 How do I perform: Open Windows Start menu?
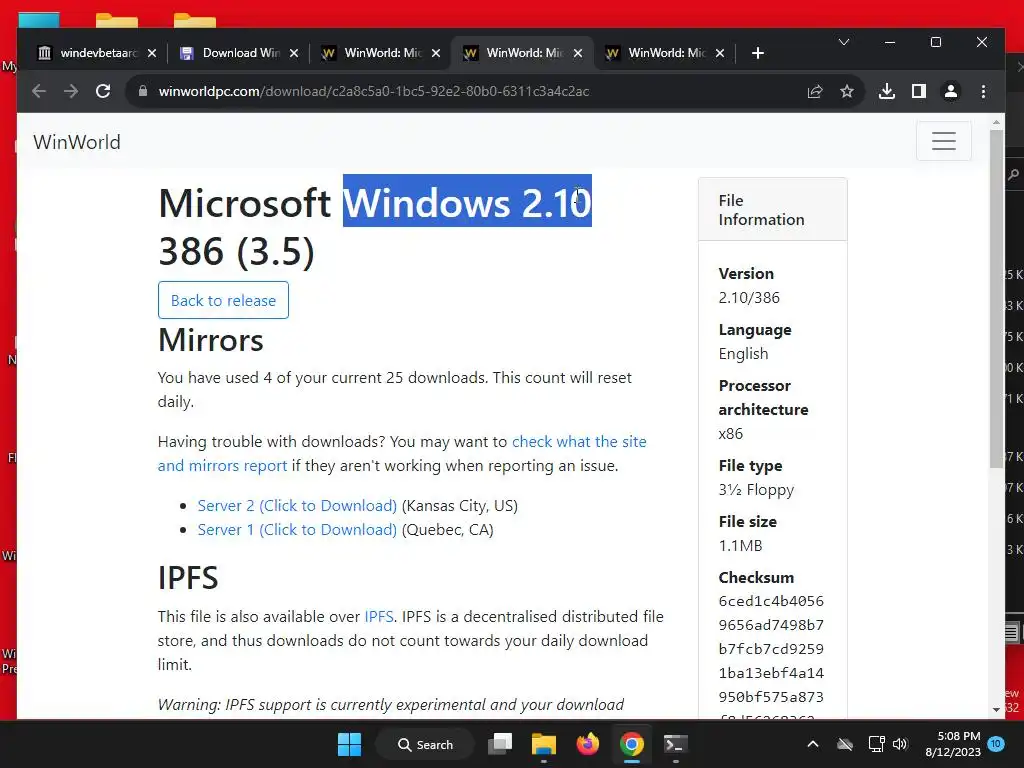pos(349,744)
